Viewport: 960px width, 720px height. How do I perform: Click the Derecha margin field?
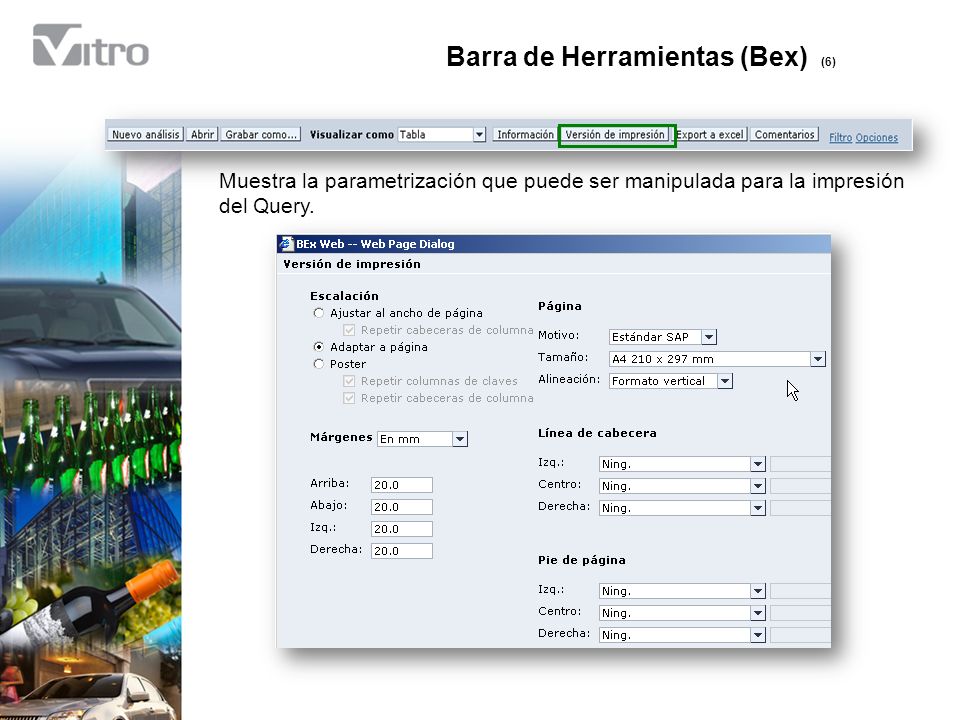click(x=402, y=551)
